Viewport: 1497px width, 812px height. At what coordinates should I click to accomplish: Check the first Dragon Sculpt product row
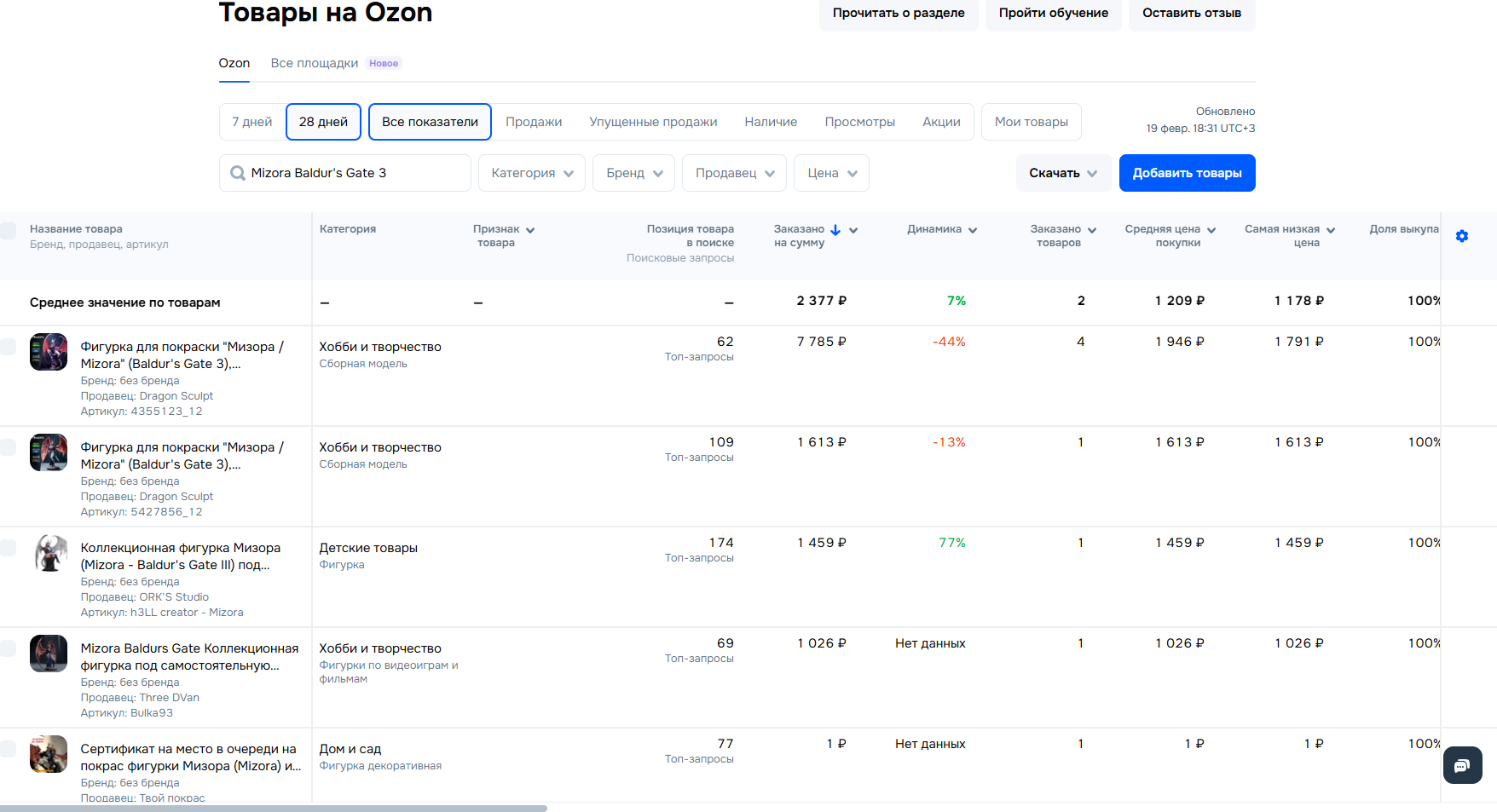[x=9, y=347]
